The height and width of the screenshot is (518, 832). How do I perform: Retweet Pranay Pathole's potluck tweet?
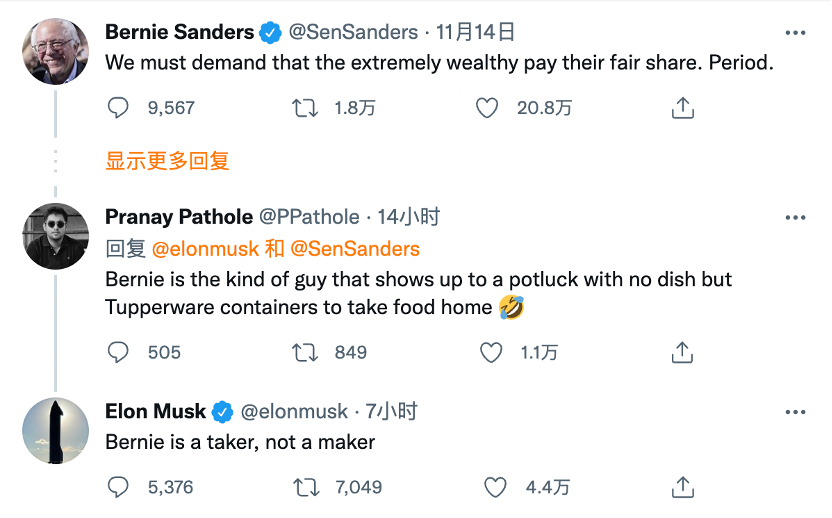(304, 352)
